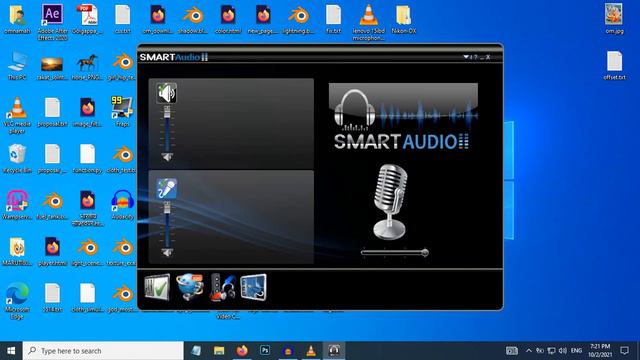Image resolution: width=640 pixels, height=360 pixels.
Task: Open the taskbar clock showing 7:21 PM
Action: pyautogui.click(x=600, y=351)
